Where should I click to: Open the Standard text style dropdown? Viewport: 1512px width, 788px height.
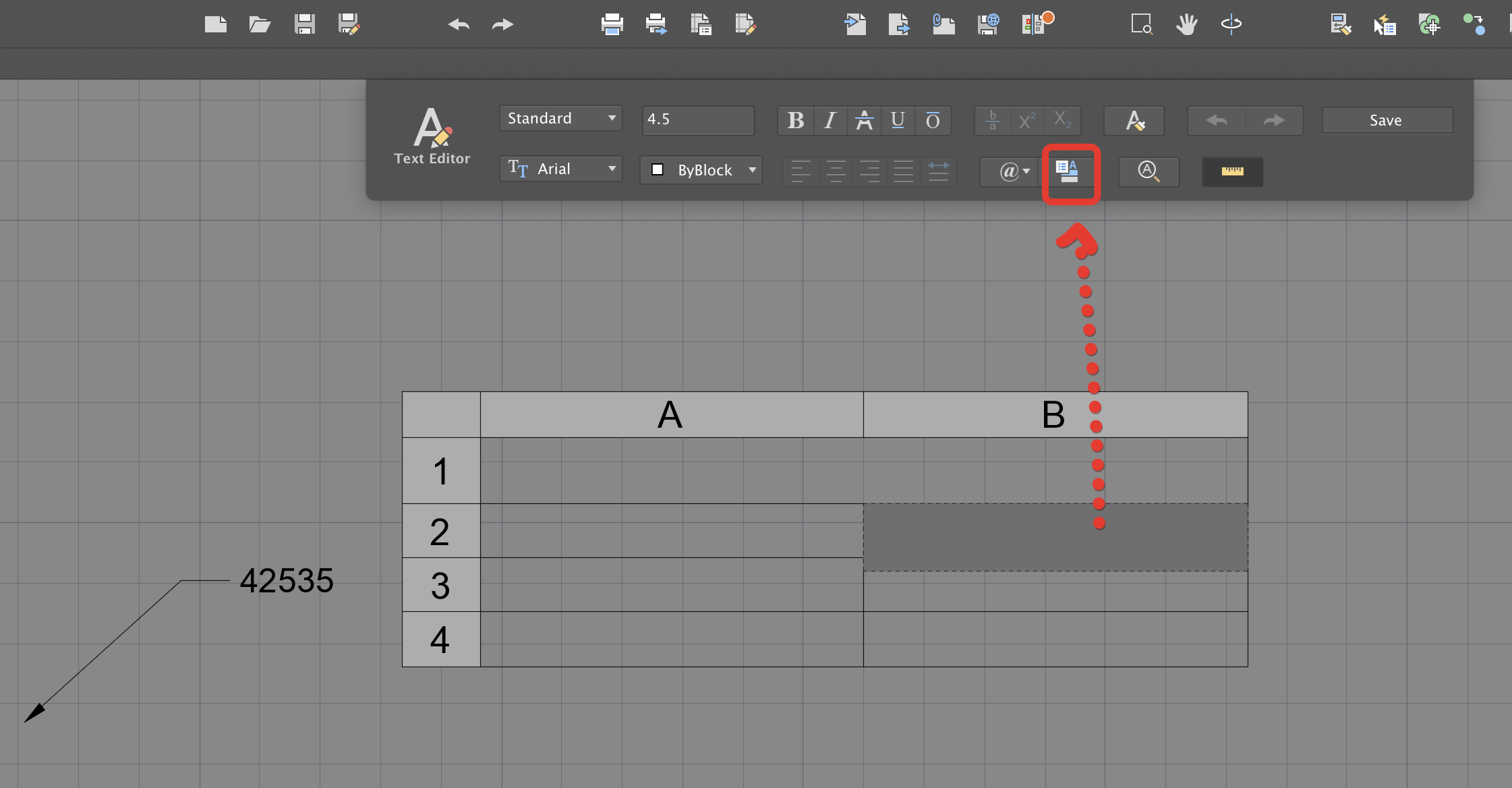click(560, 118)
